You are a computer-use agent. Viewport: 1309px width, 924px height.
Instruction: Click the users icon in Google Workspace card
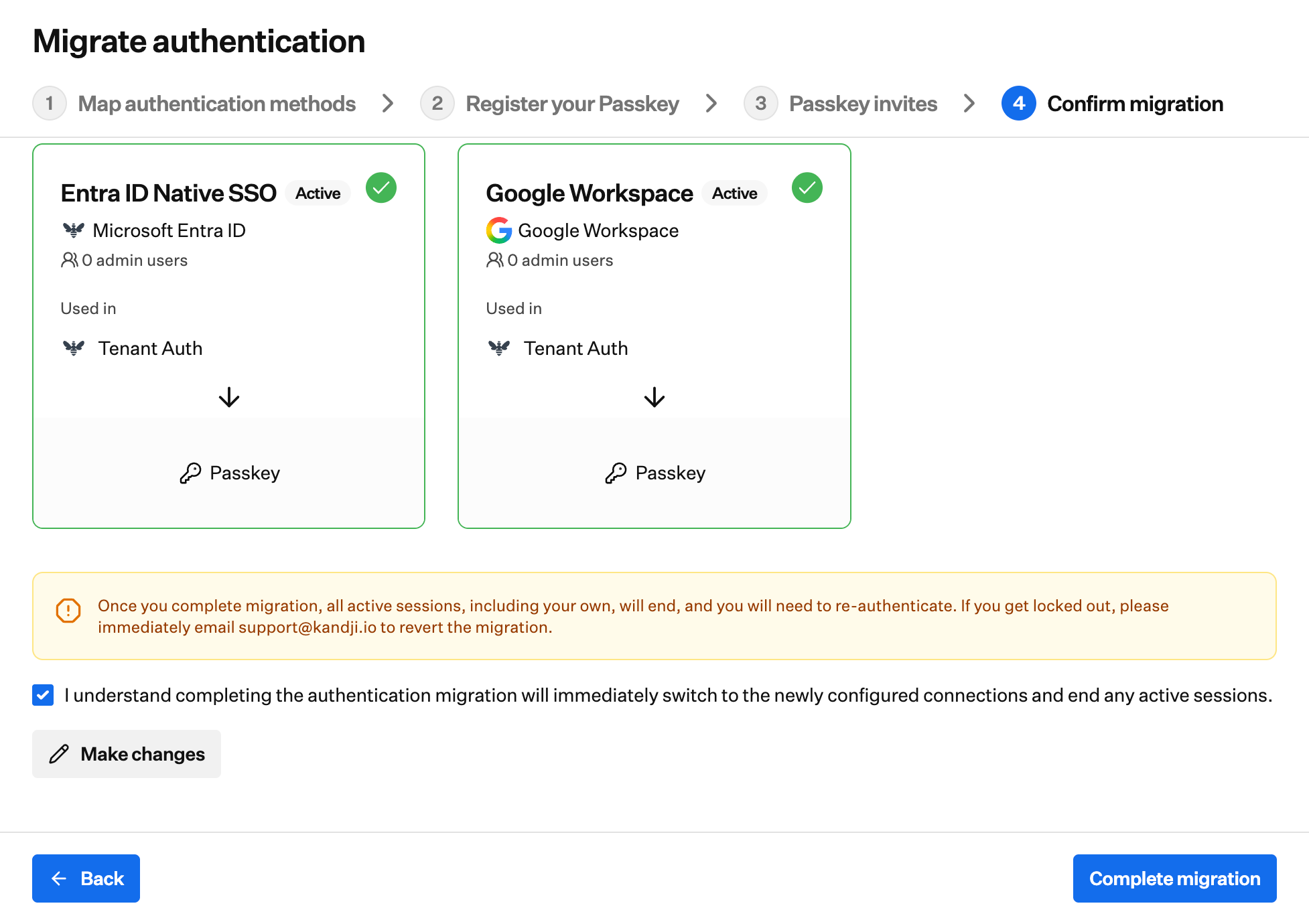(x=495, y=260)
